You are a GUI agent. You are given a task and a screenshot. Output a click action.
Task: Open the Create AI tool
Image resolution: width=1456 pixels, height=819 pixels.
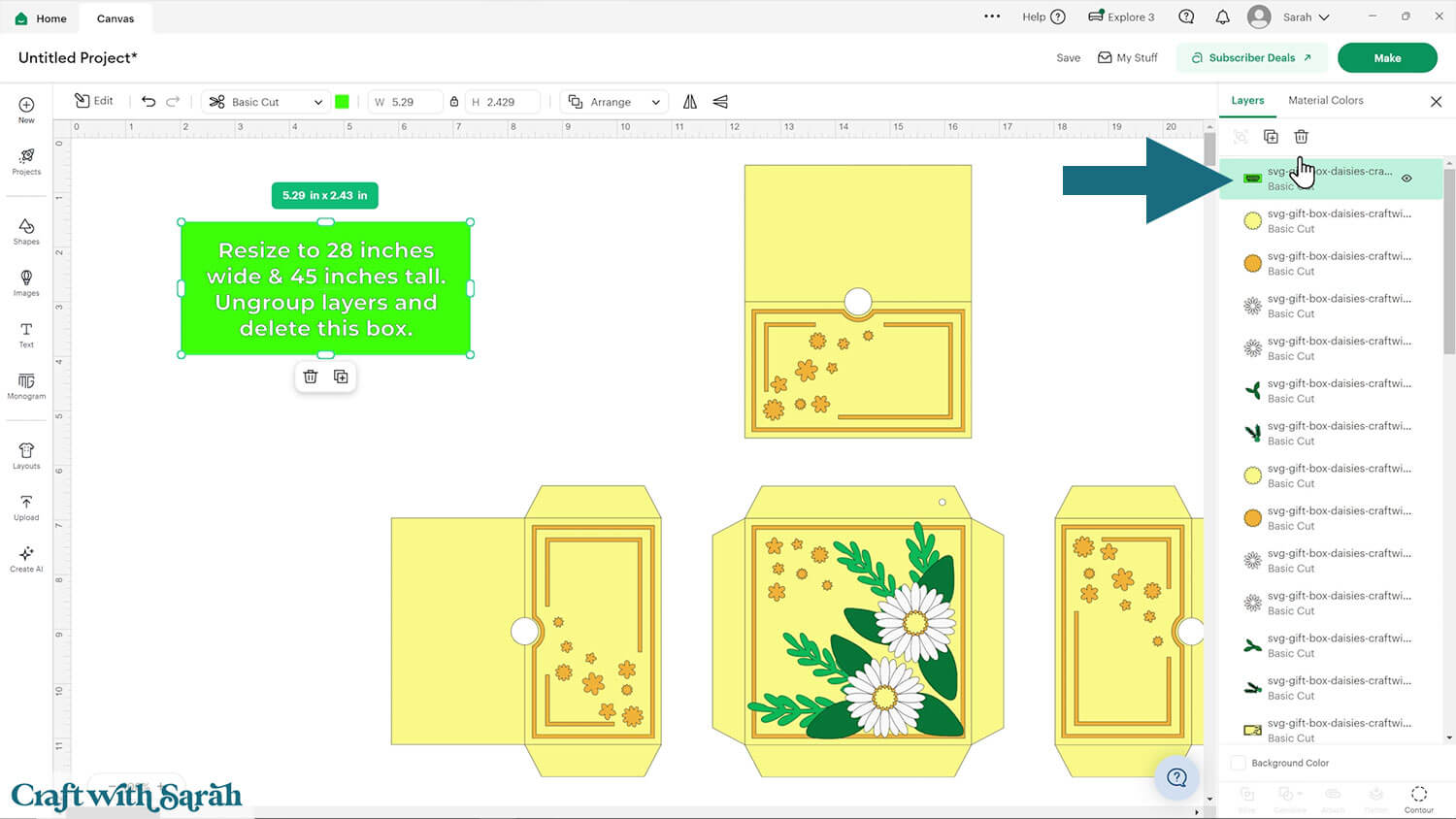pos(26,559)
